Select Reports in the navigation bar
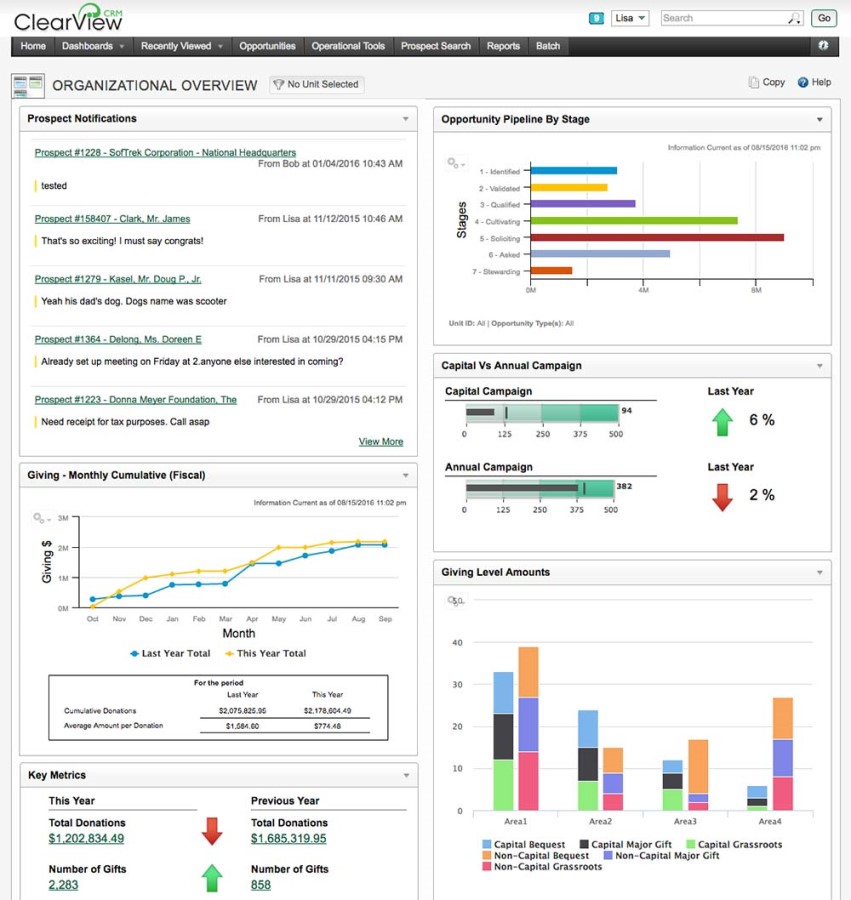Screen dimensions: 851x900 (503, 45)
